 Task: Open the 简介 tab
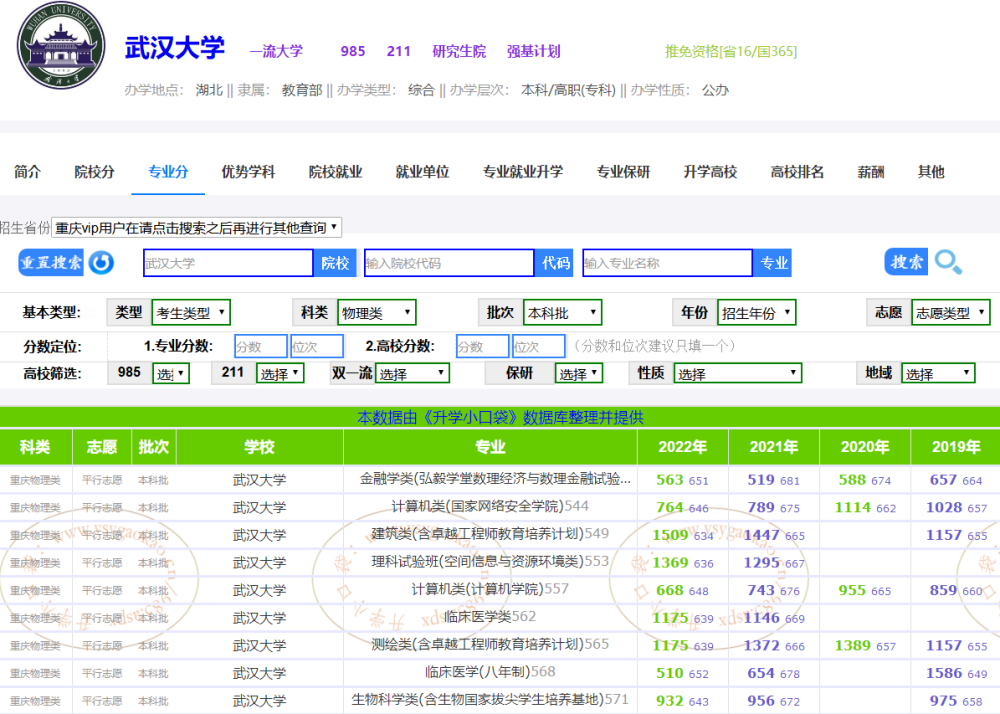click(x=27, y=171)
